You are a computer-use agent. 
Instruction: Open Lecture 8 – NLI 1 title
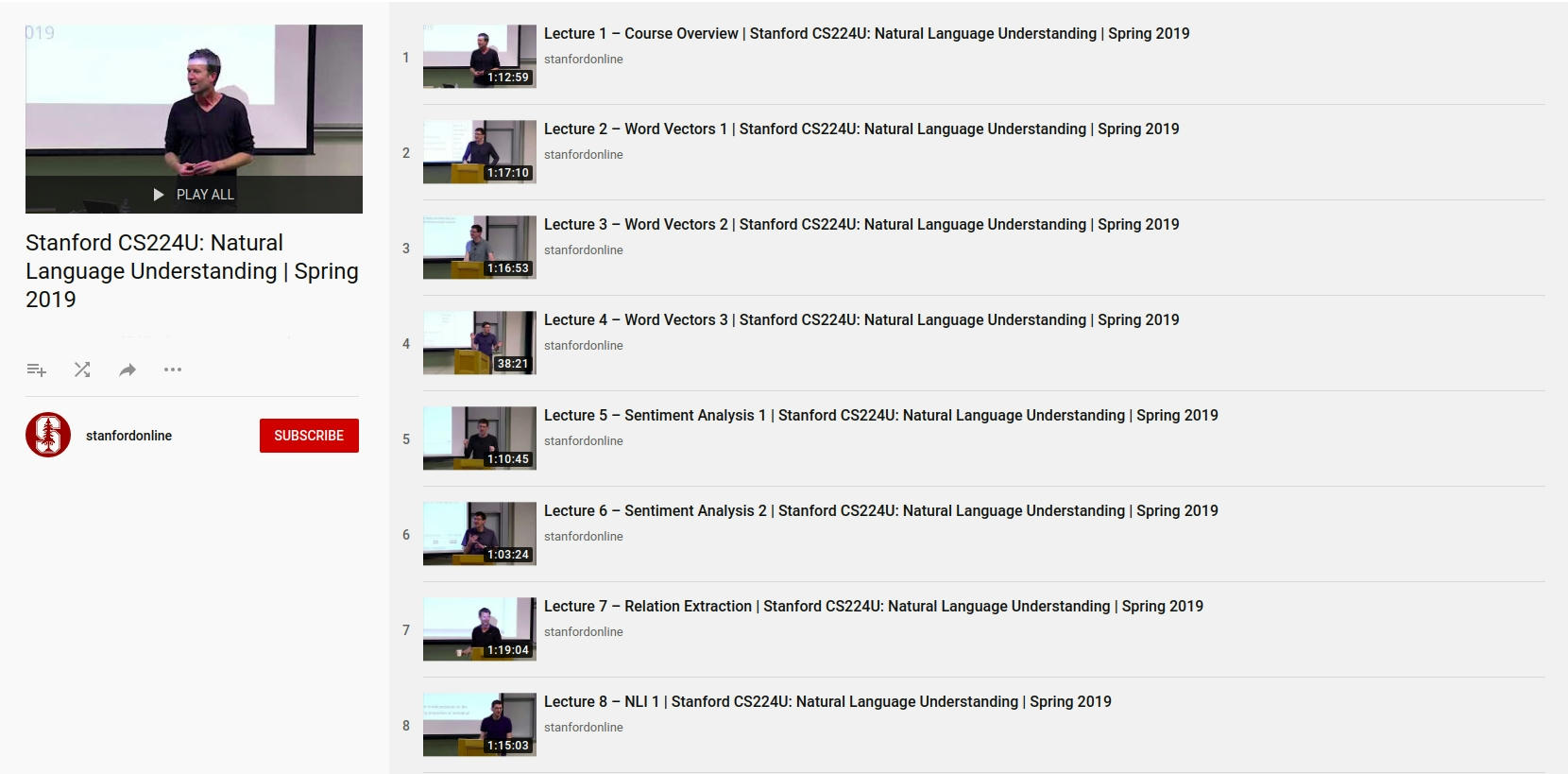point(827,702)
